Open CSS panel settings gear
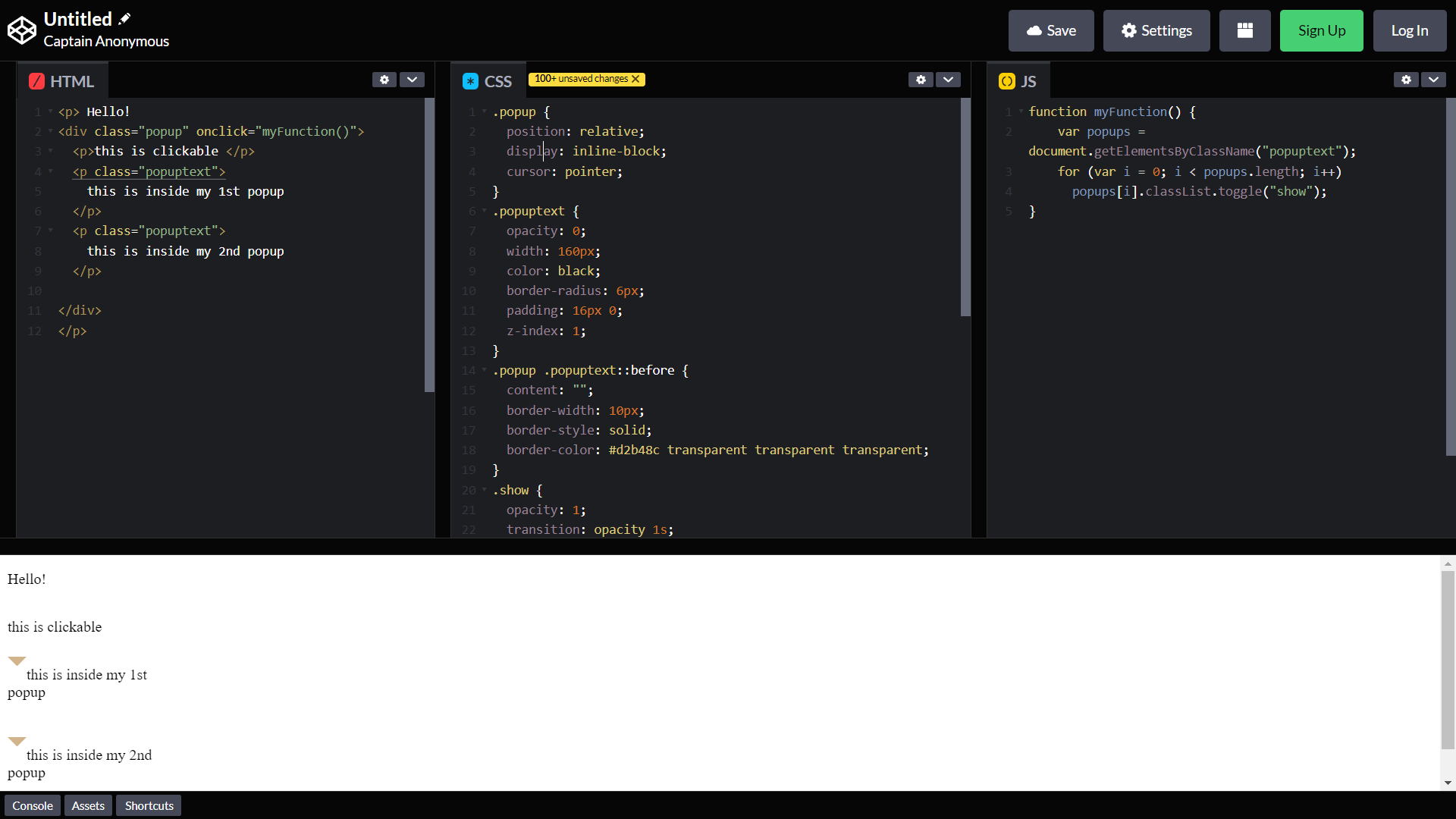The height and width of the screenshot is (819, 1456). 921,78
